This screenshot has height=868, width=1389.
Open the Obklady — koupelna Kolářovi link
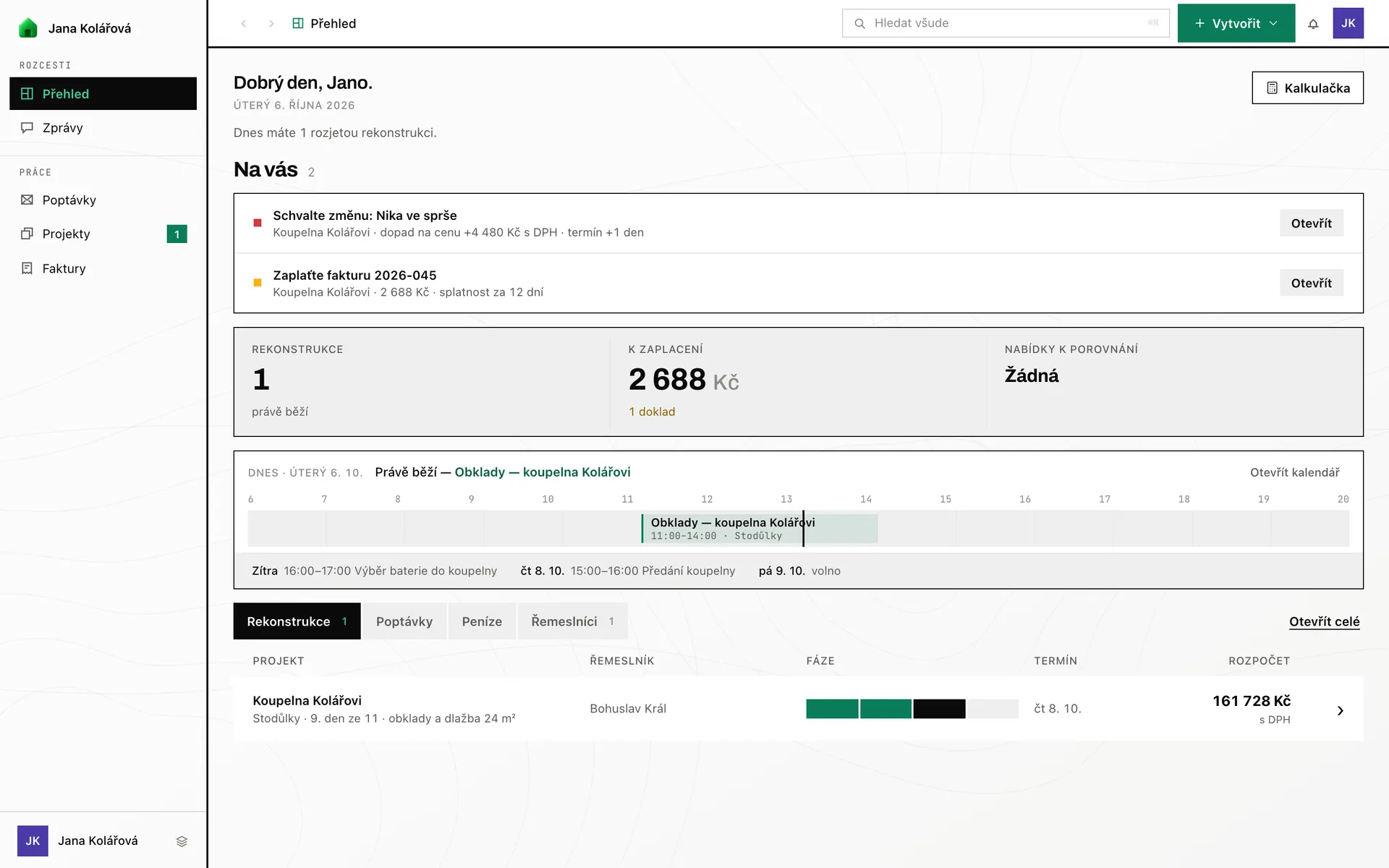543,472
